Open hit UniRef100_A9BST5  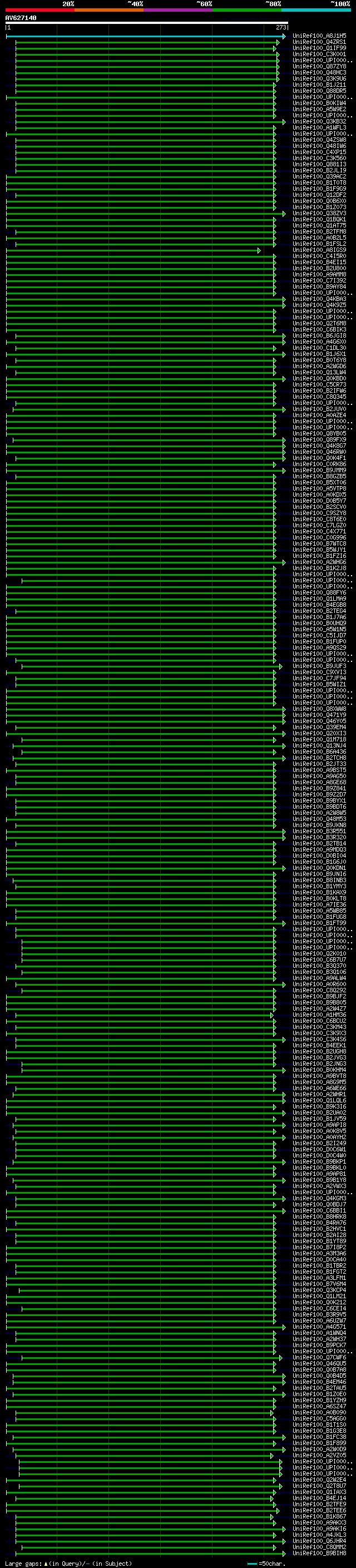click(319, 770)
